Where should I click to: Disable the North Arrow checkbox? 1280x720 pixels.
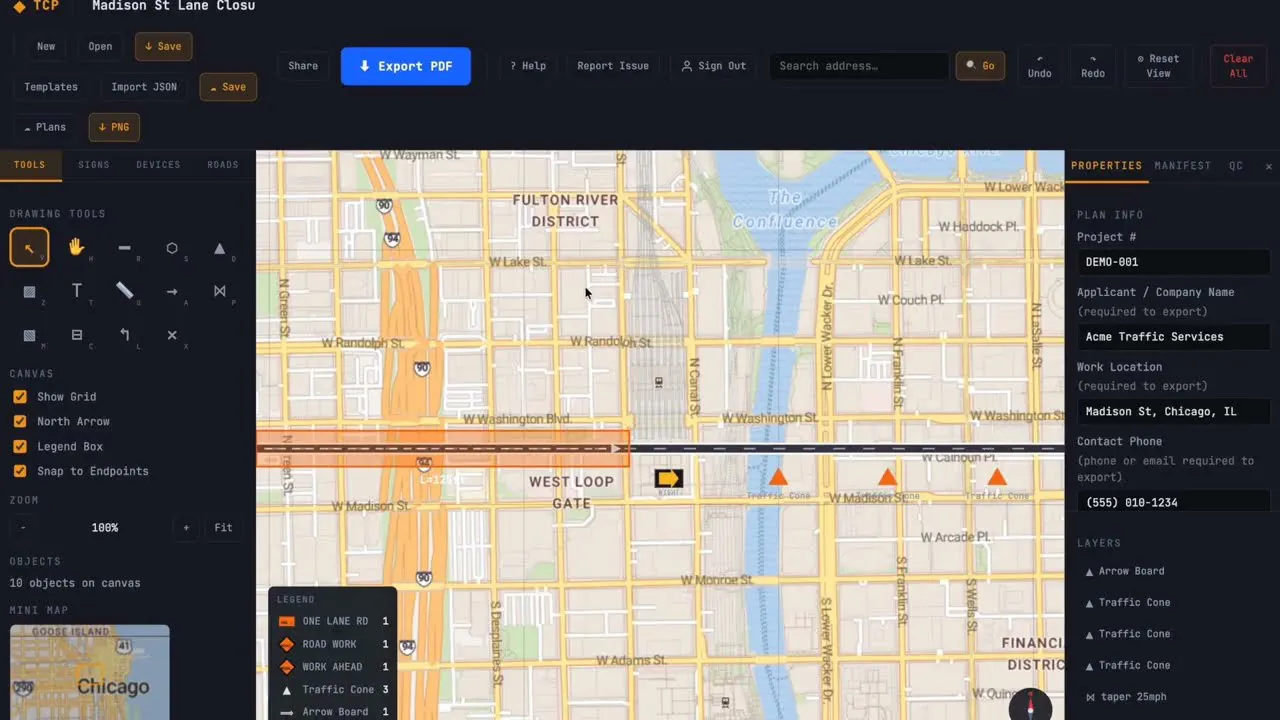[x=19, y=421]
